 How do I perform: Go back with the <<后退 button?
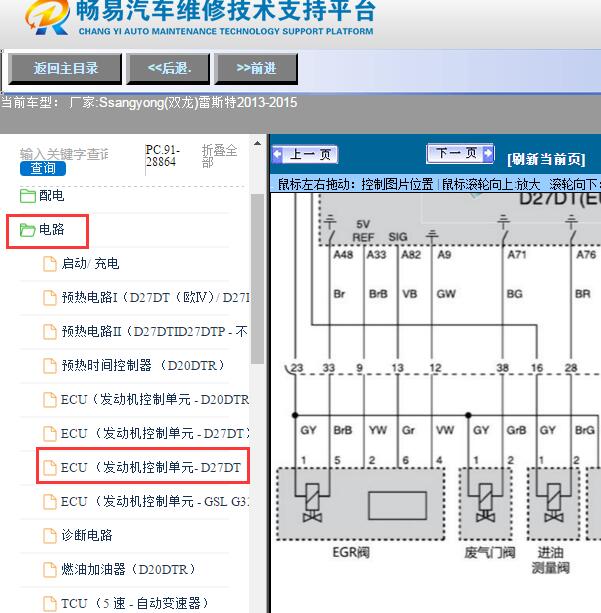168,69
